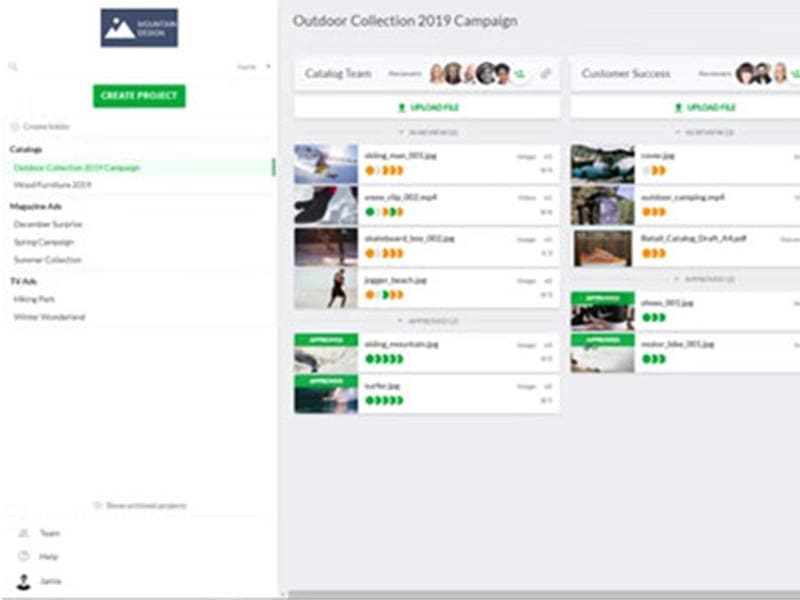Open the canoe.jpg thumbnail
This screenshot has height=600, width=800.
(603, 164)
